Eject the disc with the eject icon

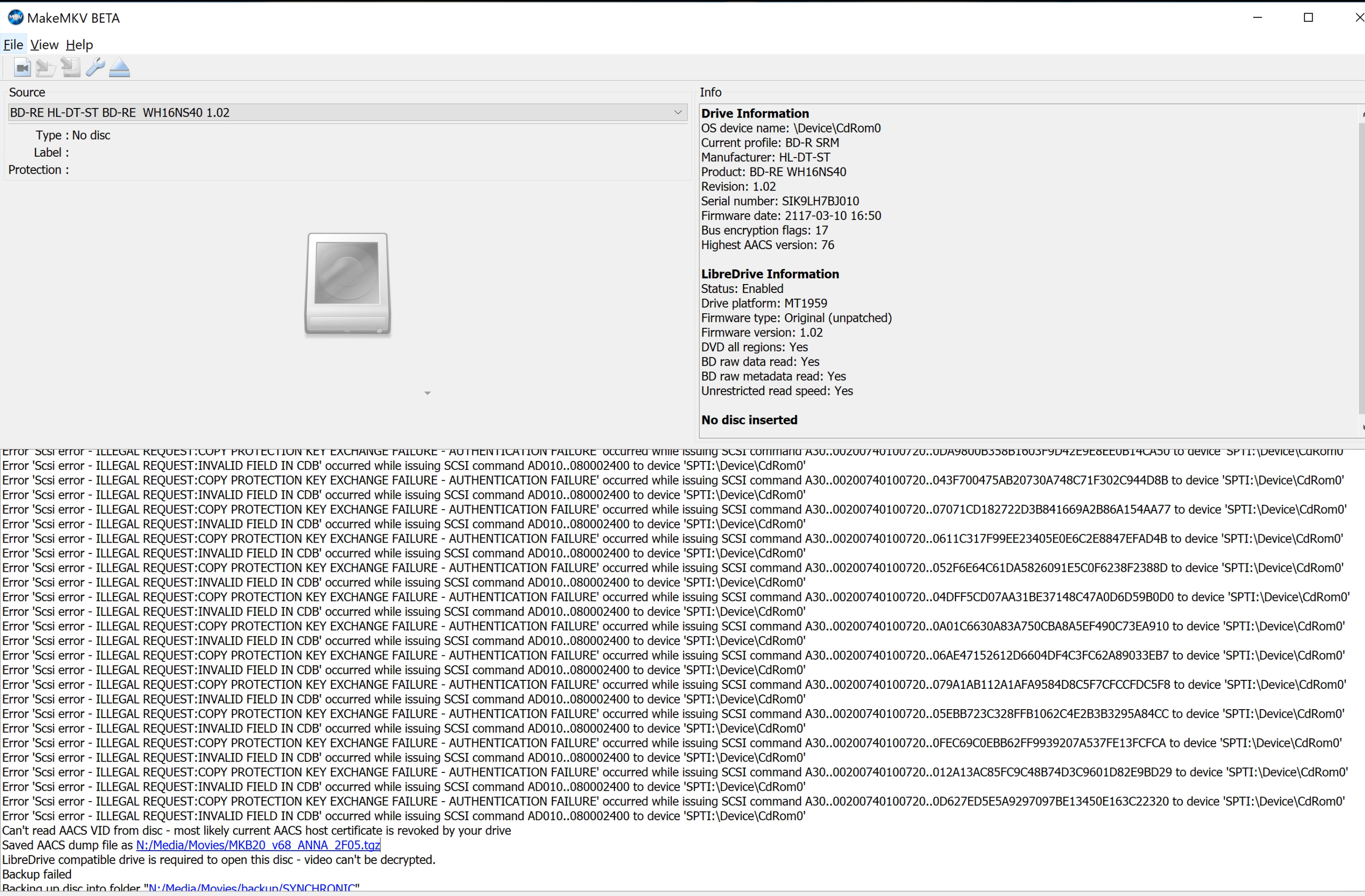(119, 67)
